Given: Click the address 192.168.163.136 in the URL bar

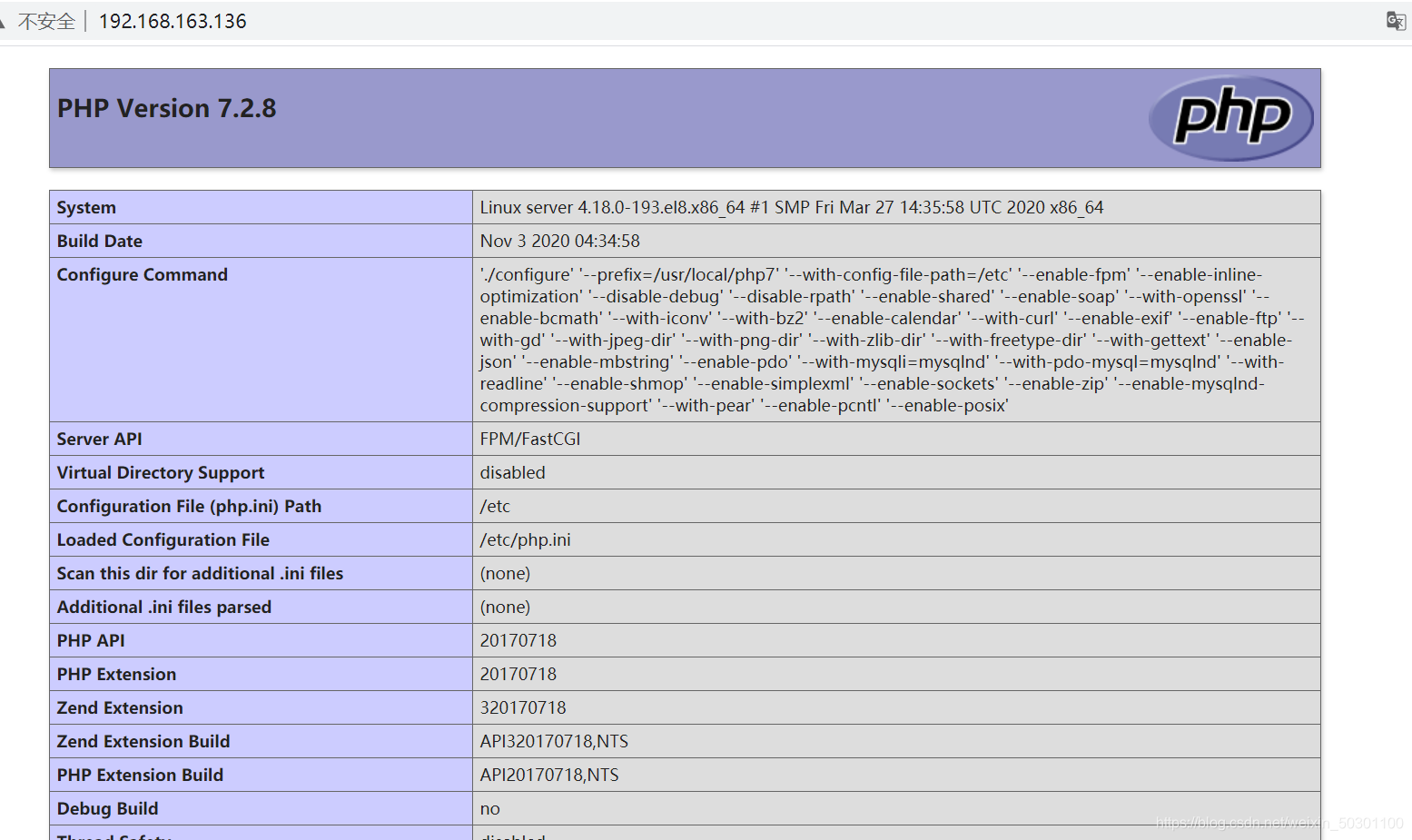Looking at the screenshot, I should 173,22.
